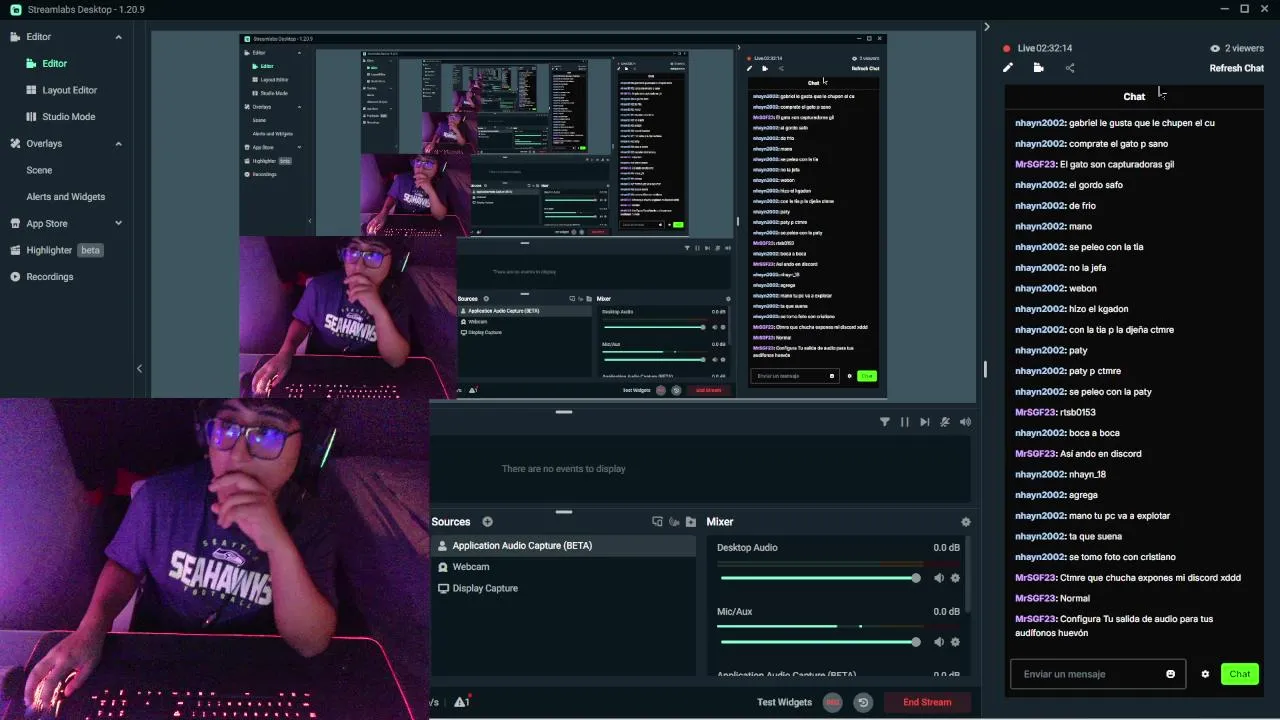Click the green Chat send button
The height and width of the screenshot is (720, 1280).
[1240, 674]
